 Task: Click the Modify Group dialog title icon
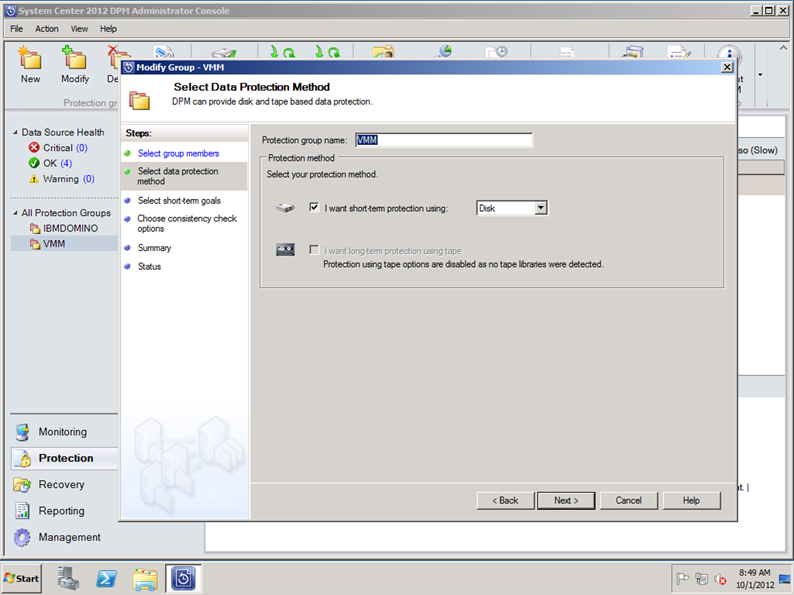(129, 67)
